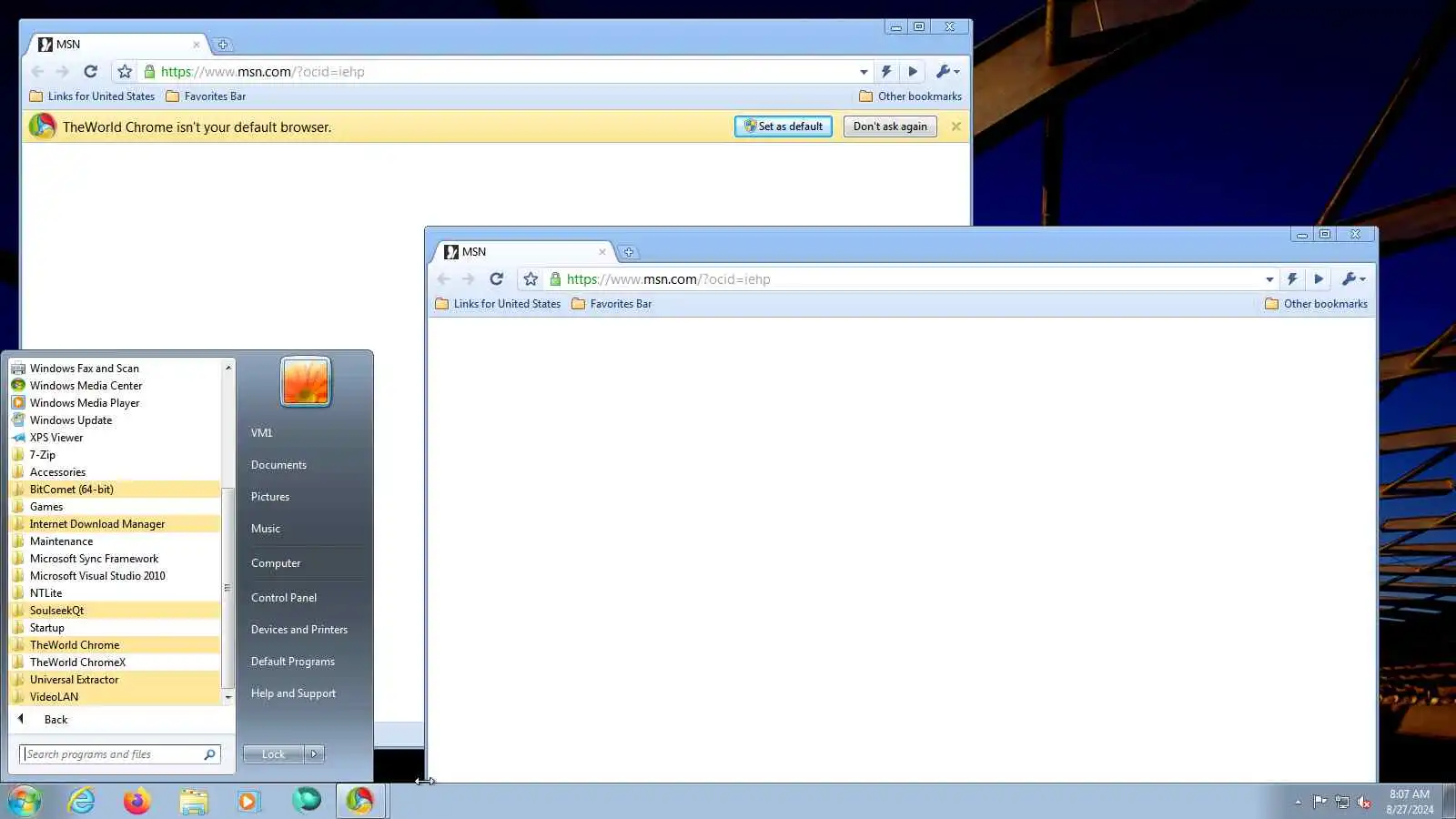Open address bar dropdown in back window
The image size is (1456, 819).
pos(864,72)
